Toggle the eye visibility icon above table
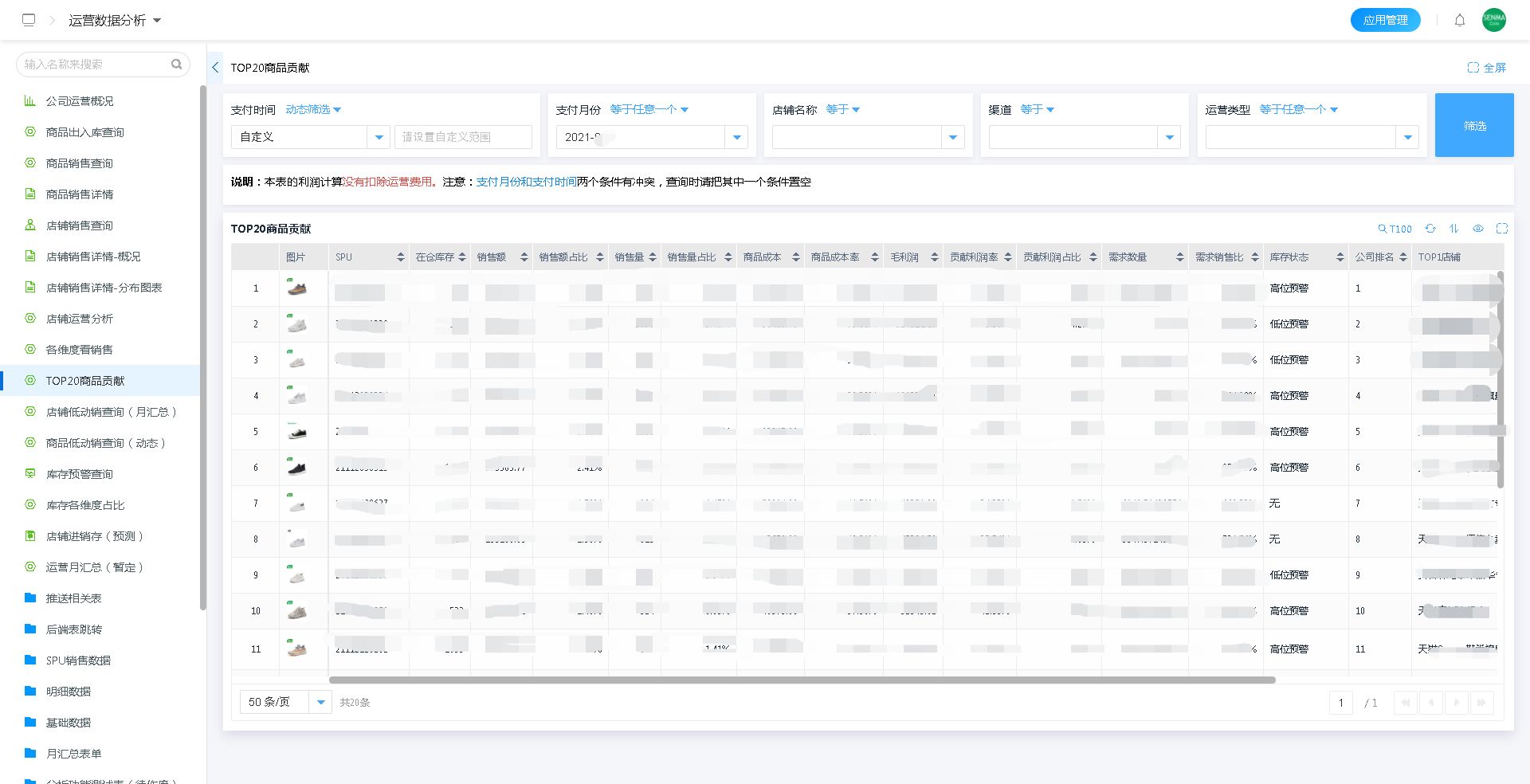The width and height of the screenshot is (1530, 784). point(1477,229)
